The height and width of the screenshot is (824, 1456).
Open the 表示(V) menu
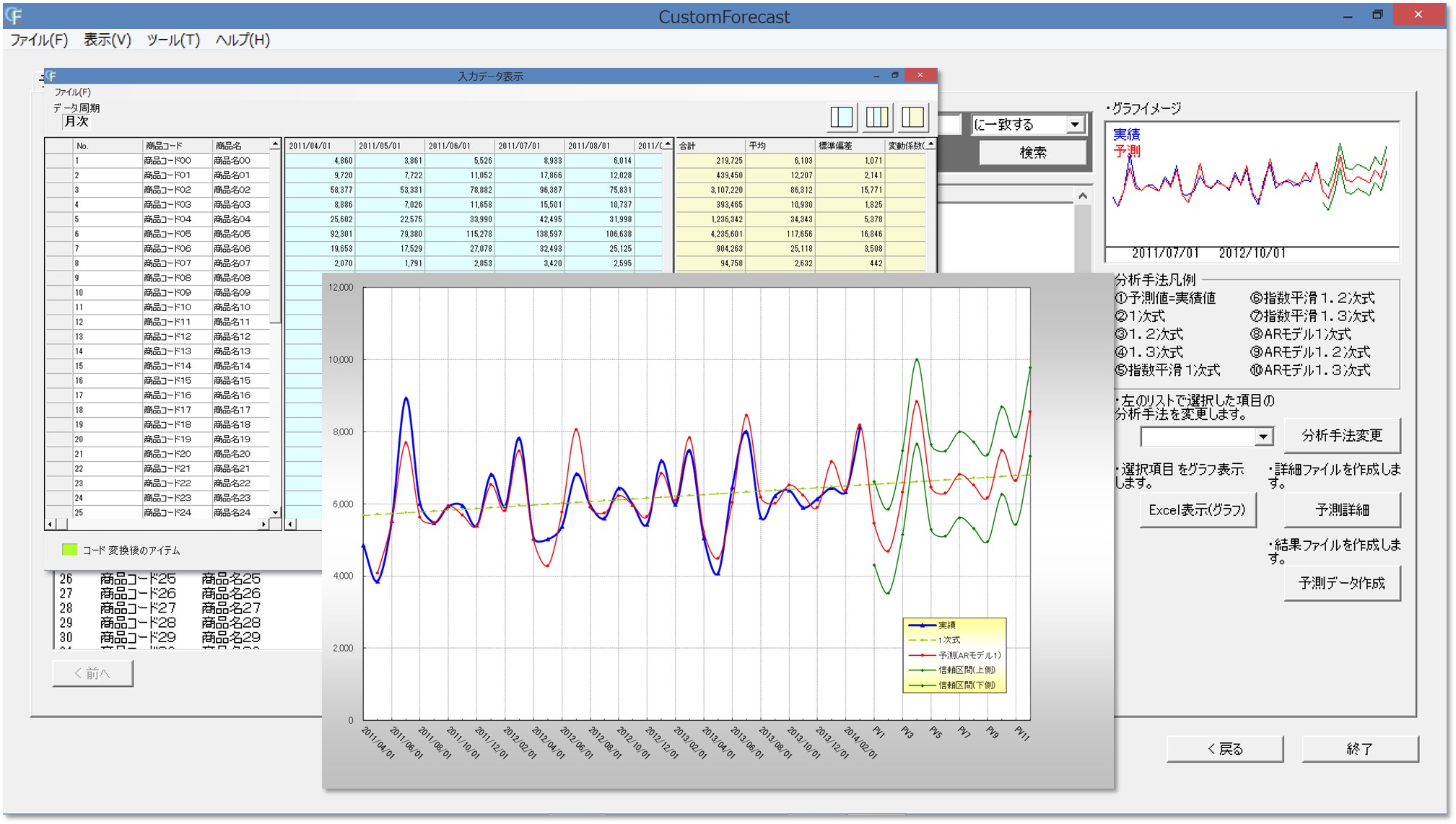[x=107, y=40]
